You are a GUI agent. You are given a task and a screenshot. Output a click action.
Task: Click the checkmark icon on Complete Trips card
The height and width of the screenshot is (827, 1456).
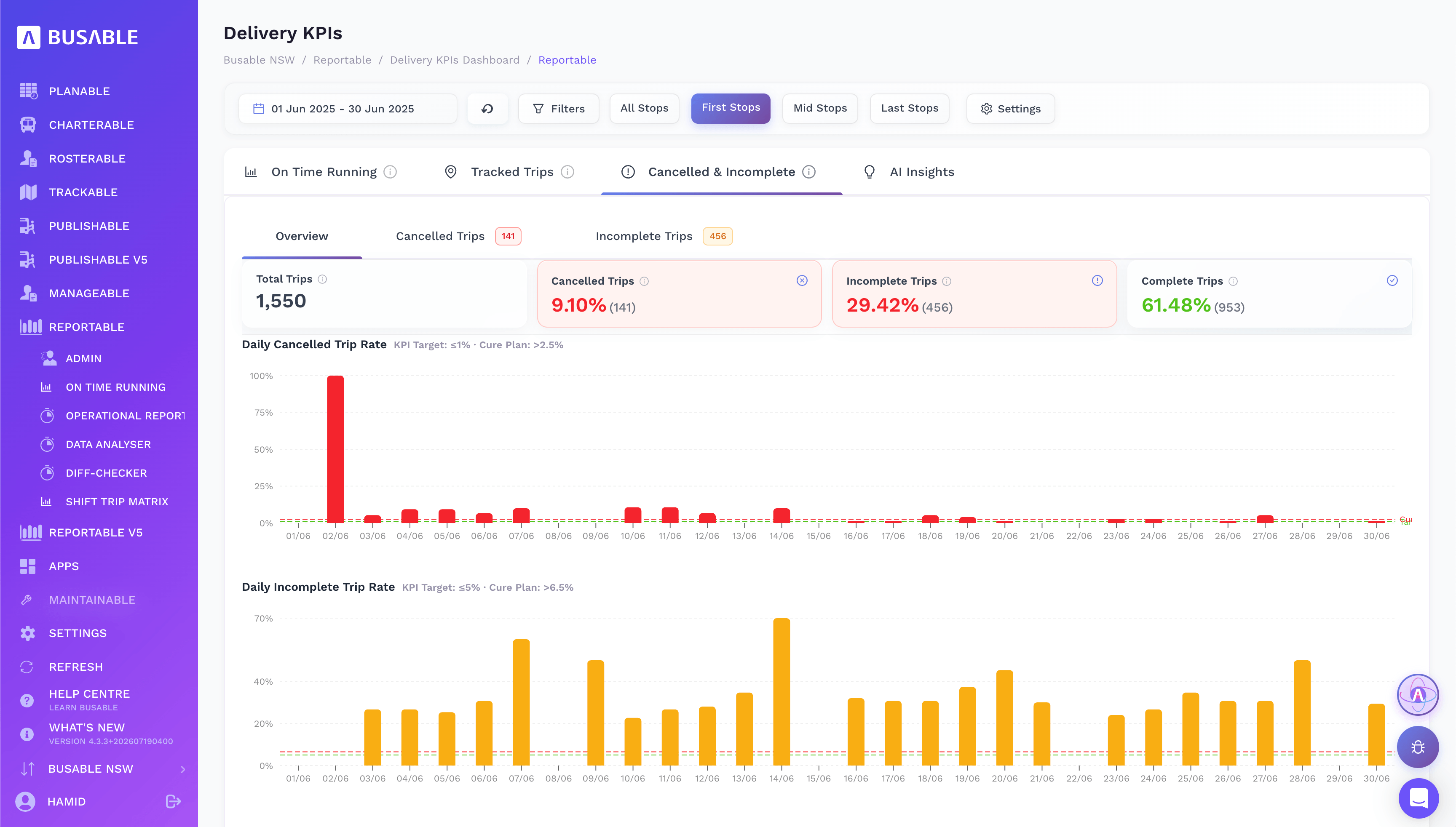tap(1392, 280)
